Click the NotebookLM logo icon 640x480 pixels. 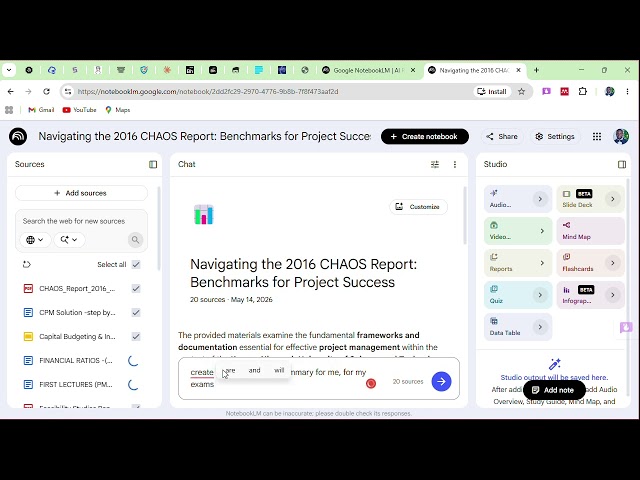[x=18, y=136]
